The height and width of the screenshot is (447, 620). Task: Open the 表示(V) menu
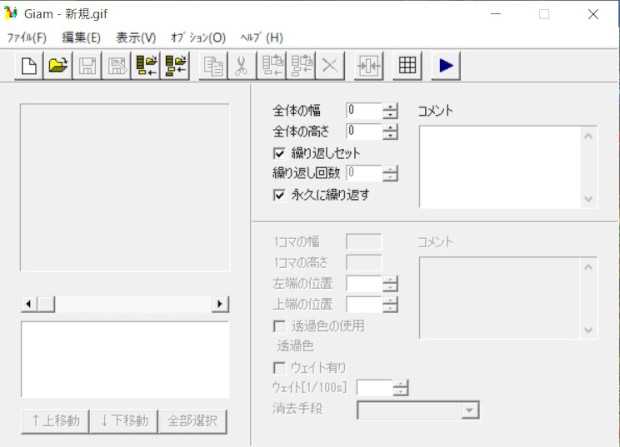[136, 38]
